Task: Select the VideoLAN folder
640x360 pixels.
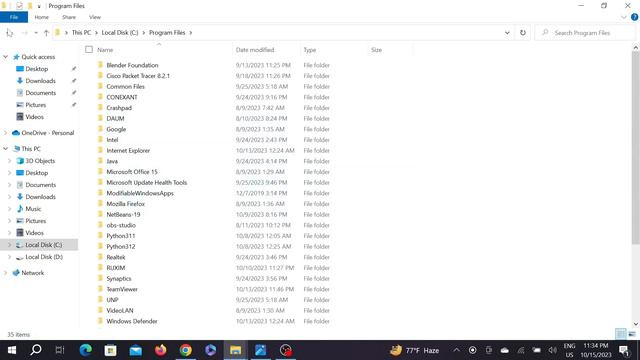Action: pyautogui.click(x=120, y=311)
